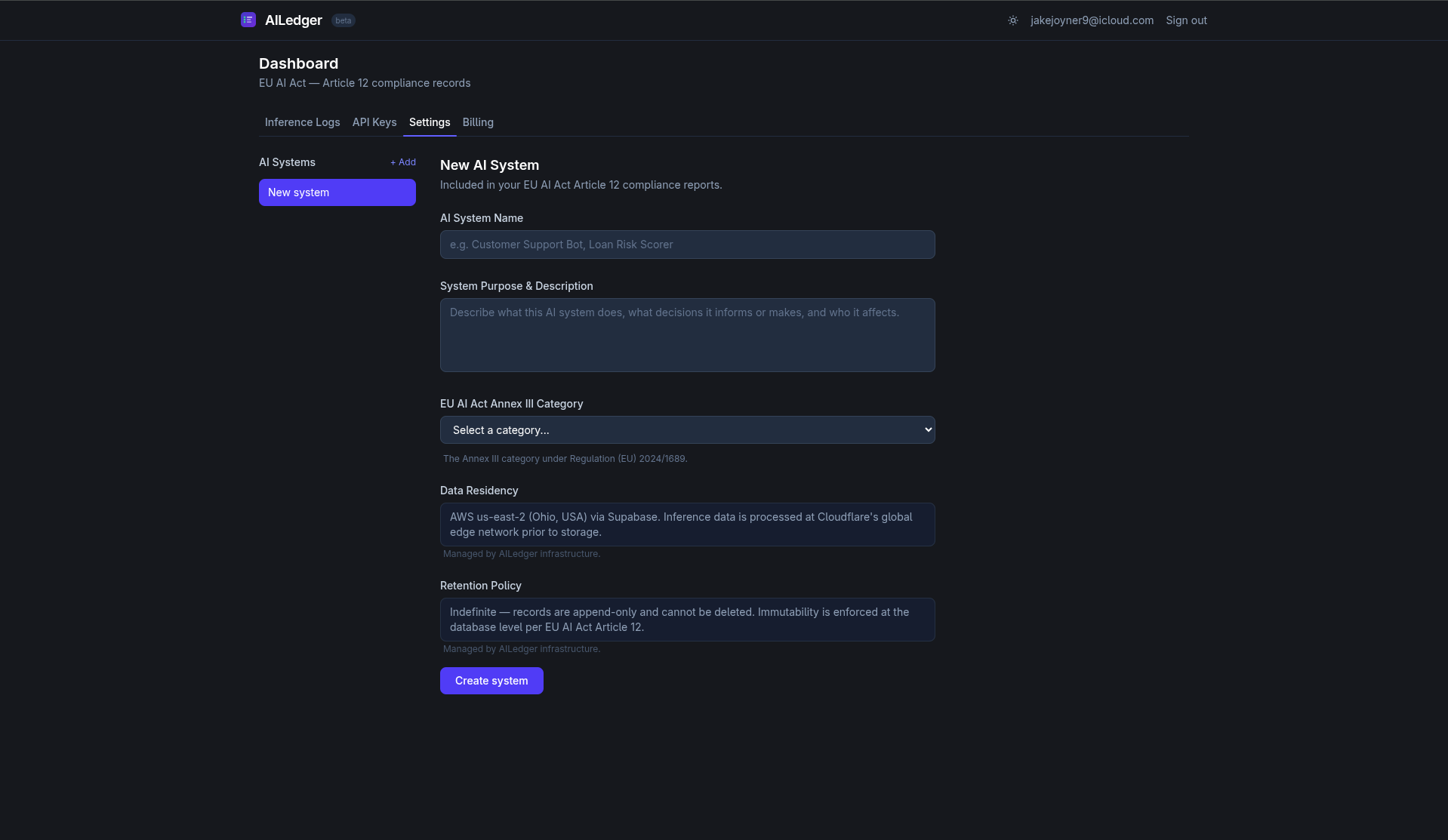Click the Dashboard heading
Screen dimensions: 1448x840
click(298, 63)
